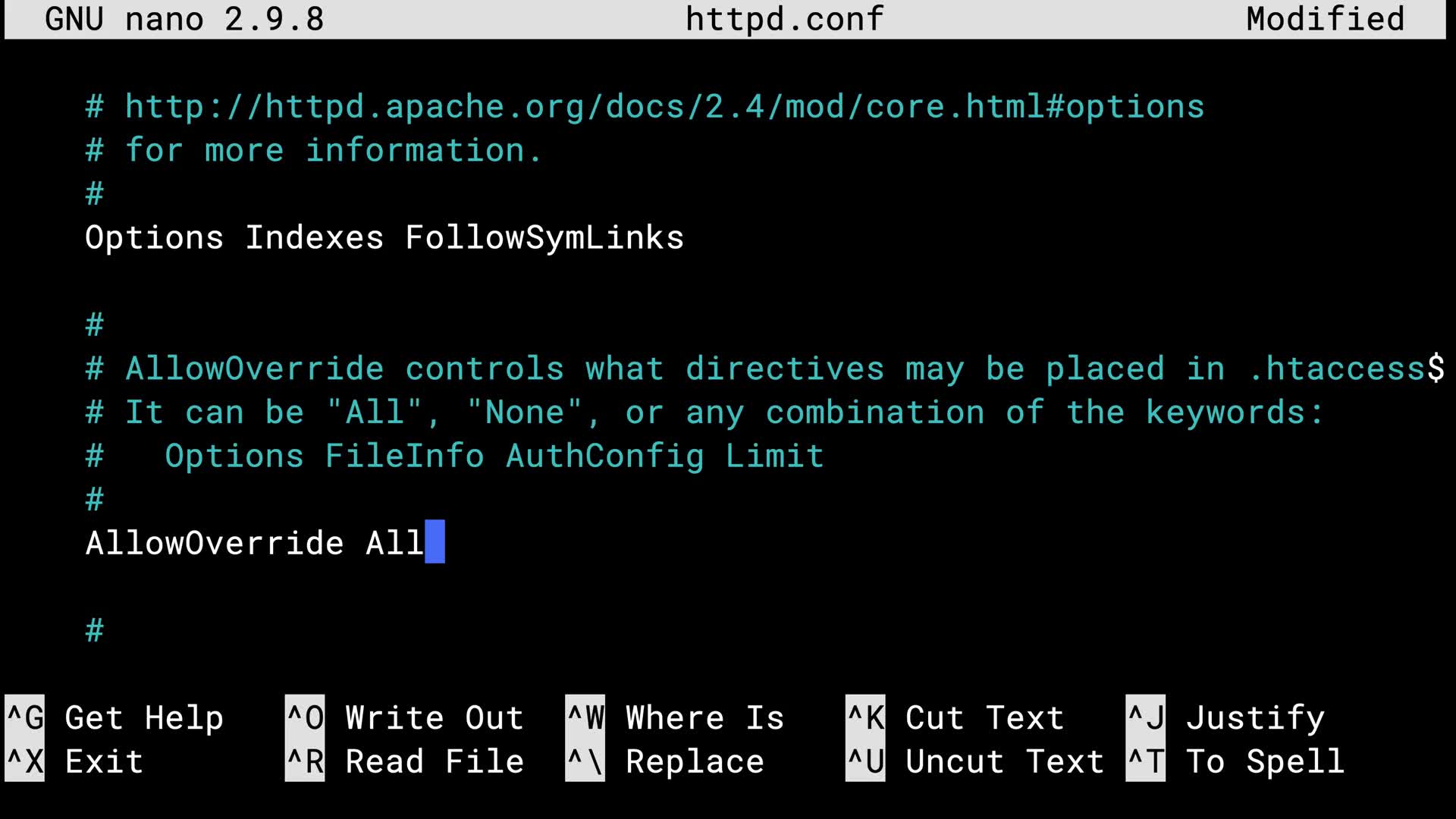Screen dimensions: 1456x819
Task: Click the Options FileInfo AuthConfig Limit comment
Action: pos(494,456)
